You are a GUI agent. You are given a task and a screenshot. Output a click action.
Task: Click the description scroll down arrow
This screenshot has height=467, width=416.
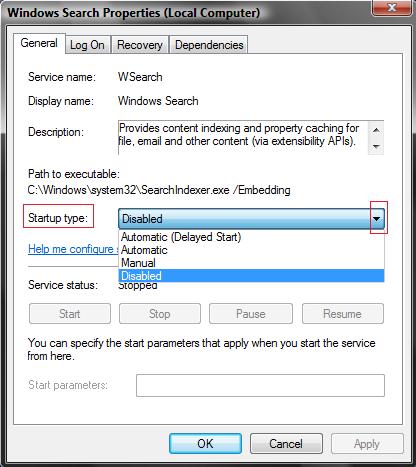[x=376, y=146]
